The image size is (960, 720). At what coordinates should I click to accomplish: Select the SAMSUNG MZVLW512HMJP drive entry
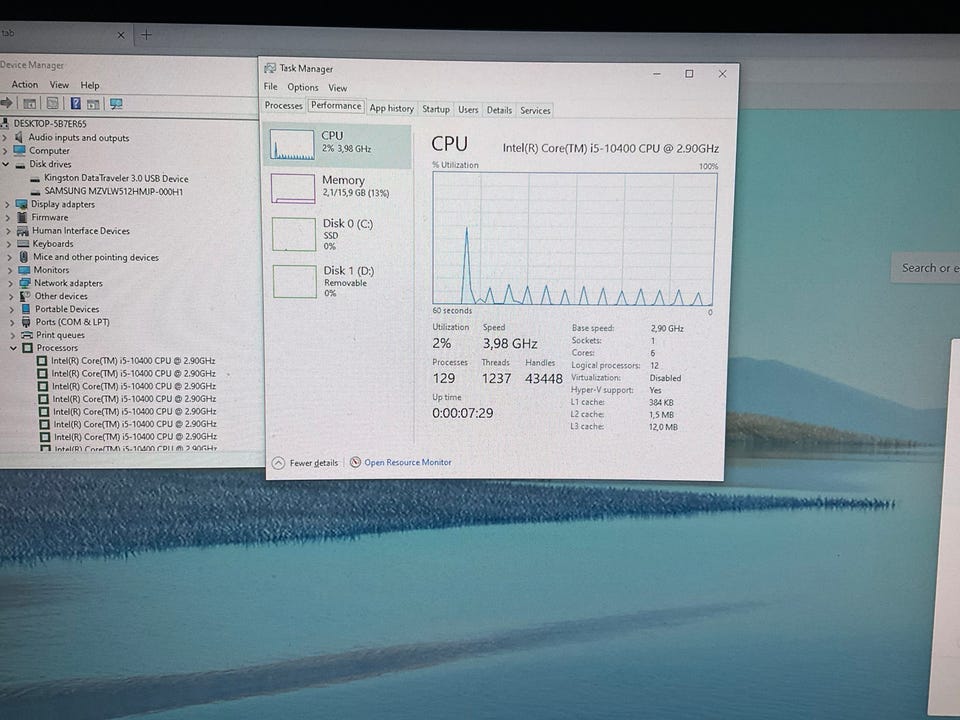pos(113,191)
